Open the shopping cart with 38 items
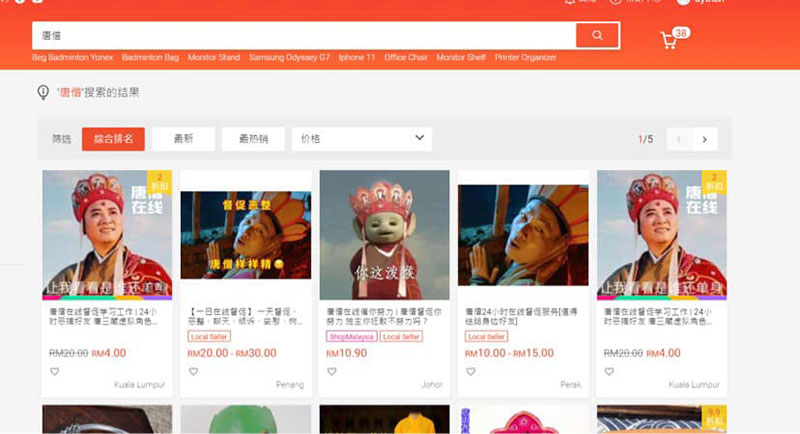Screen dimensions: 800x434 tap(674, 38)
